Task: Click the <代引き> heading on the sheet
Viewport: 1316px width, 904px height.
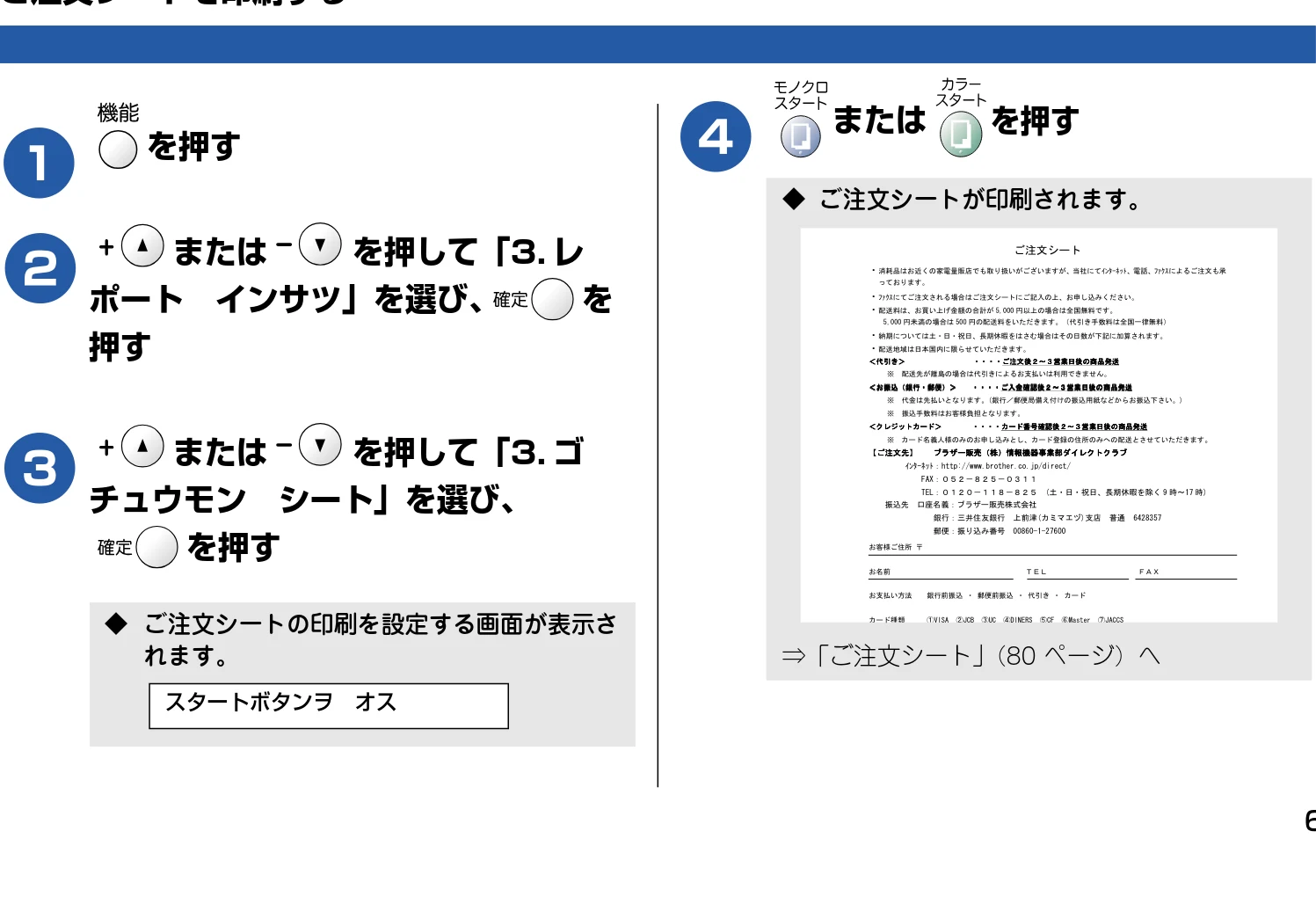Action: (887, 361)
